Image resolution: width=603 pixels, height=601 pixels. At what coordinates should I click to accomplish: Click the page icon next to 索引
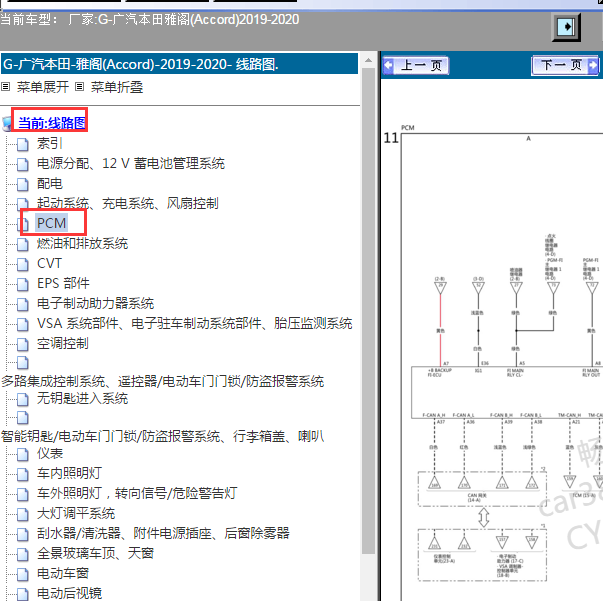[x=23, y=144]
